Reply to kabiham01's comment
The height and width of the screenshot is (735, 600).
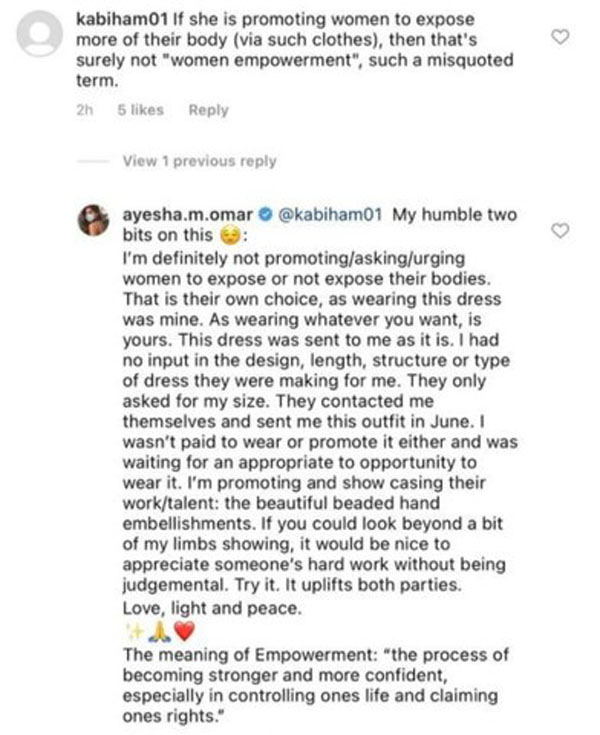point(208,110)
